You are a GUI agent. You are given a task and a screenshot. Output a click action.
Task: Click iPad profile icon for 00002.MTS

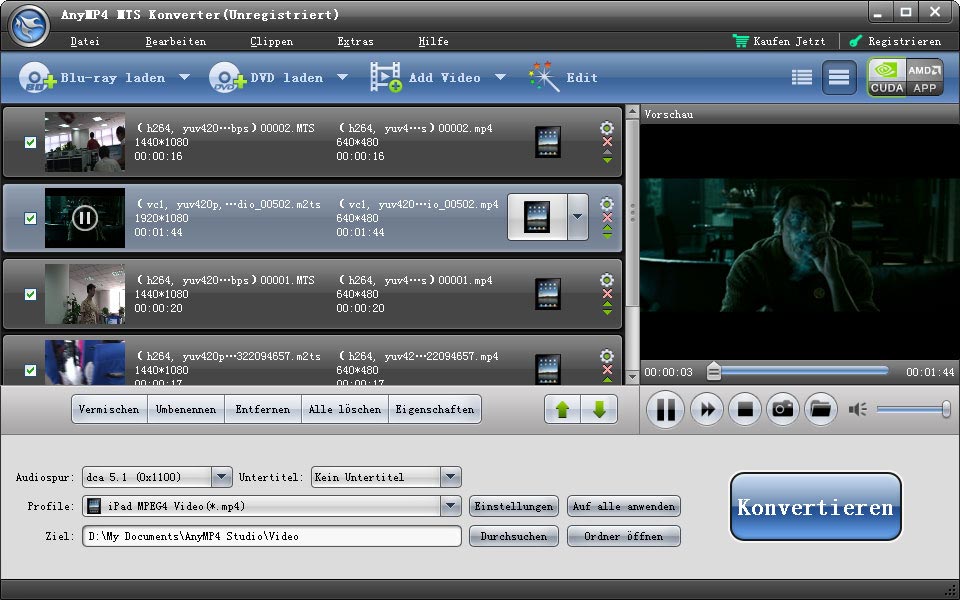pos(547,142)
